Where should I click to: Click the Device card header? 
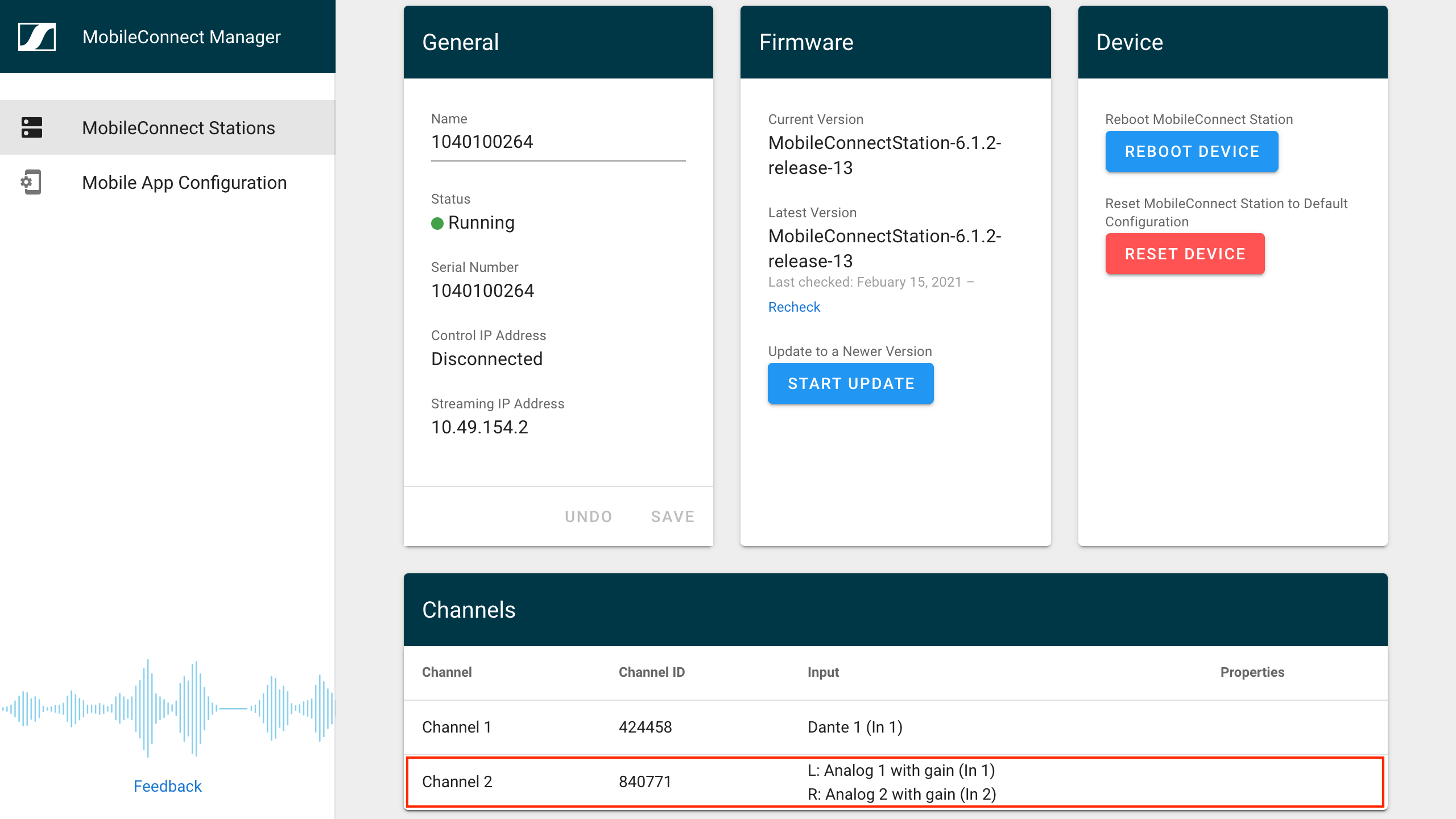point(1232,42)
